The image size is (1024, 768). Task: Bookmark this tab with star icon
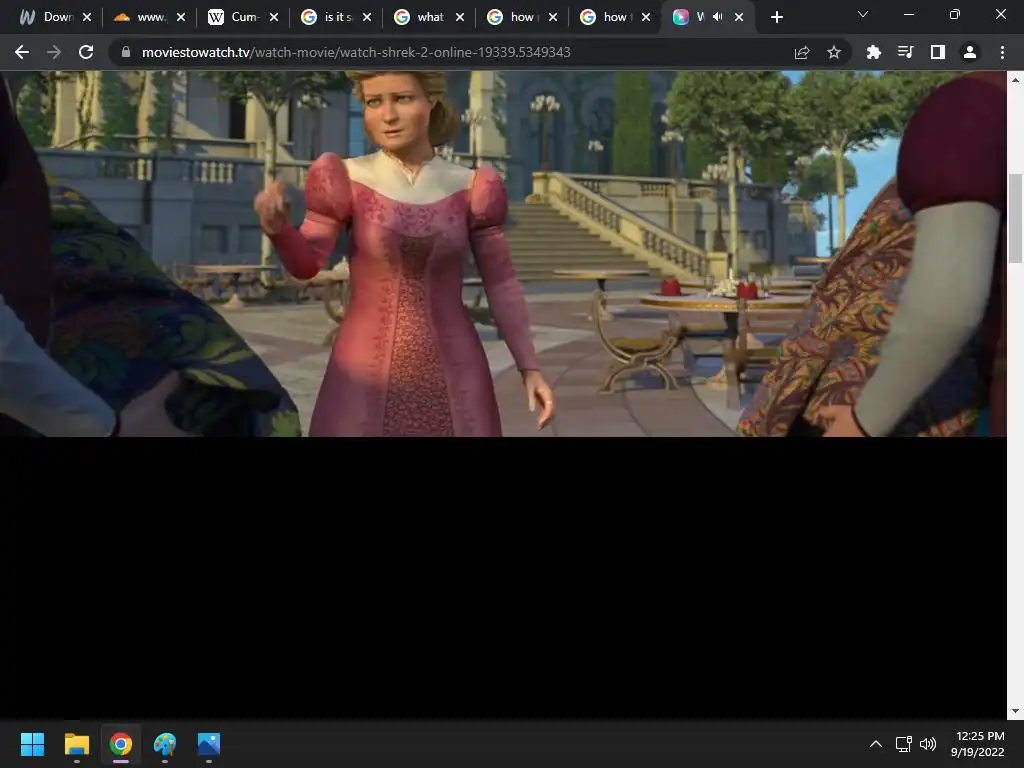[834, 52]
